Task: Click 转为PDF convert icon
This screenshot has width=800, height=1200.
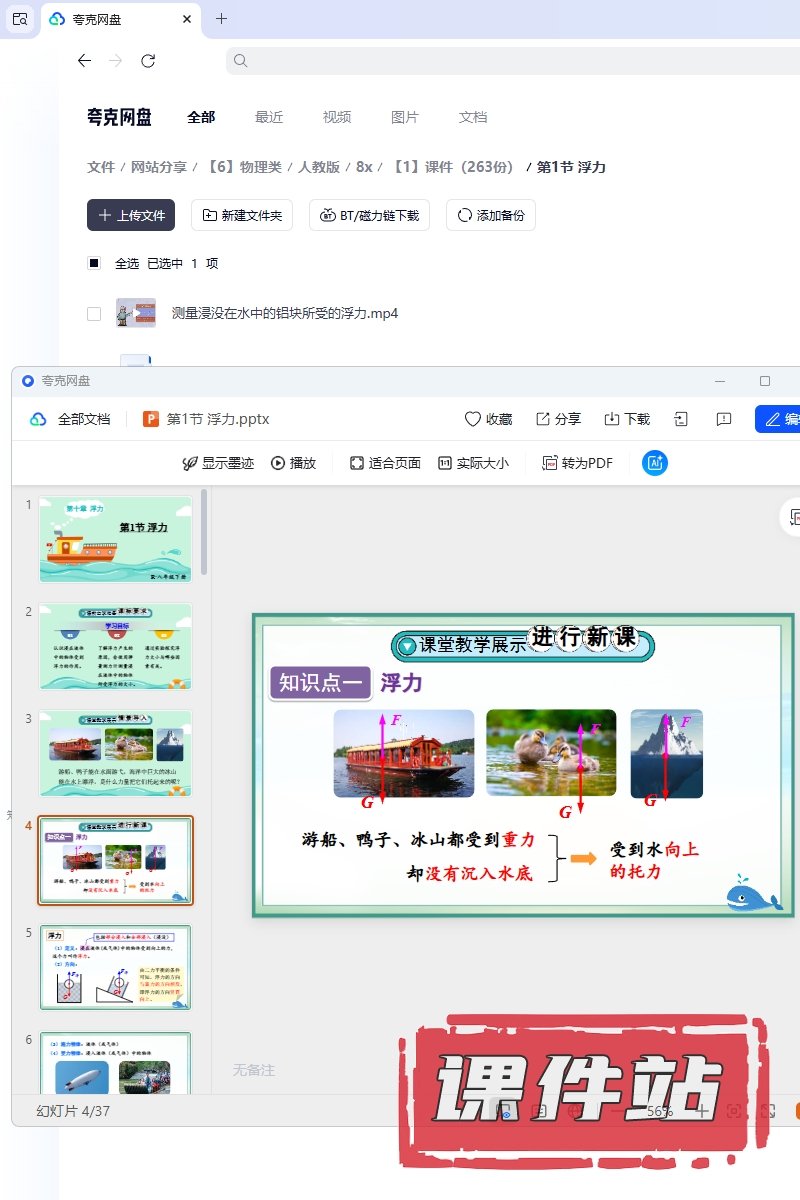Action: [x=550, y=463]
